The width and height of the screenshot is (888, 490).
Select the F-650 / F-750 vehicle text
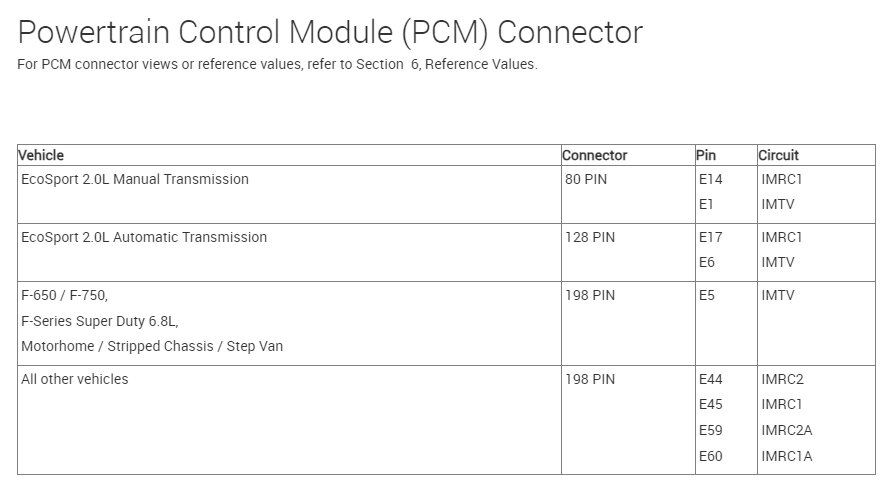[x=64, y=296]
